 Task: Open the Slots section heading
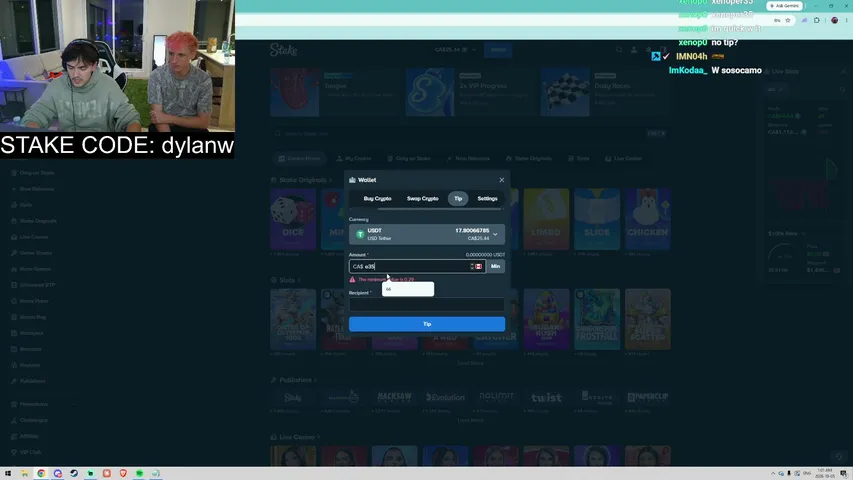click(286, 280)
